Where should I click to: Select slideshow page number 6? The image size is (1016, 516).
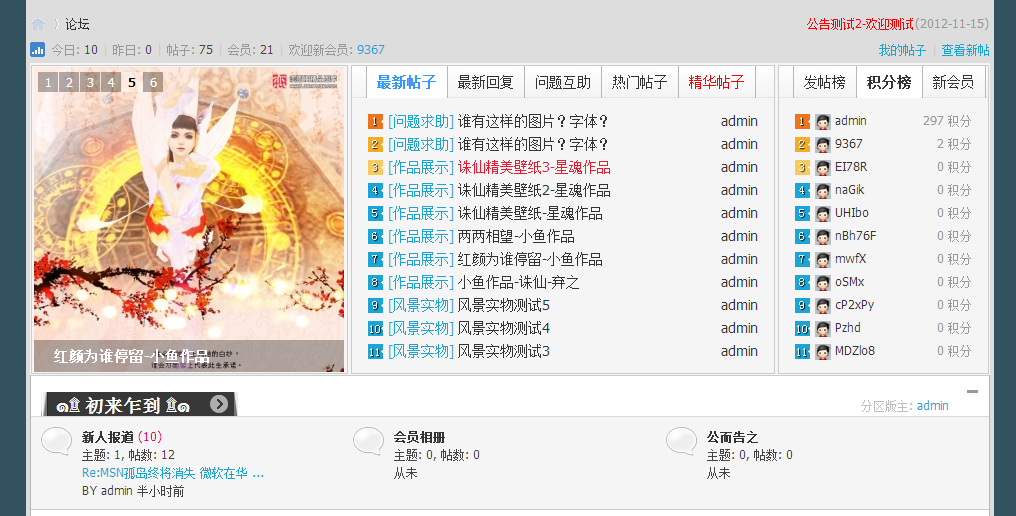click(153, 82)
